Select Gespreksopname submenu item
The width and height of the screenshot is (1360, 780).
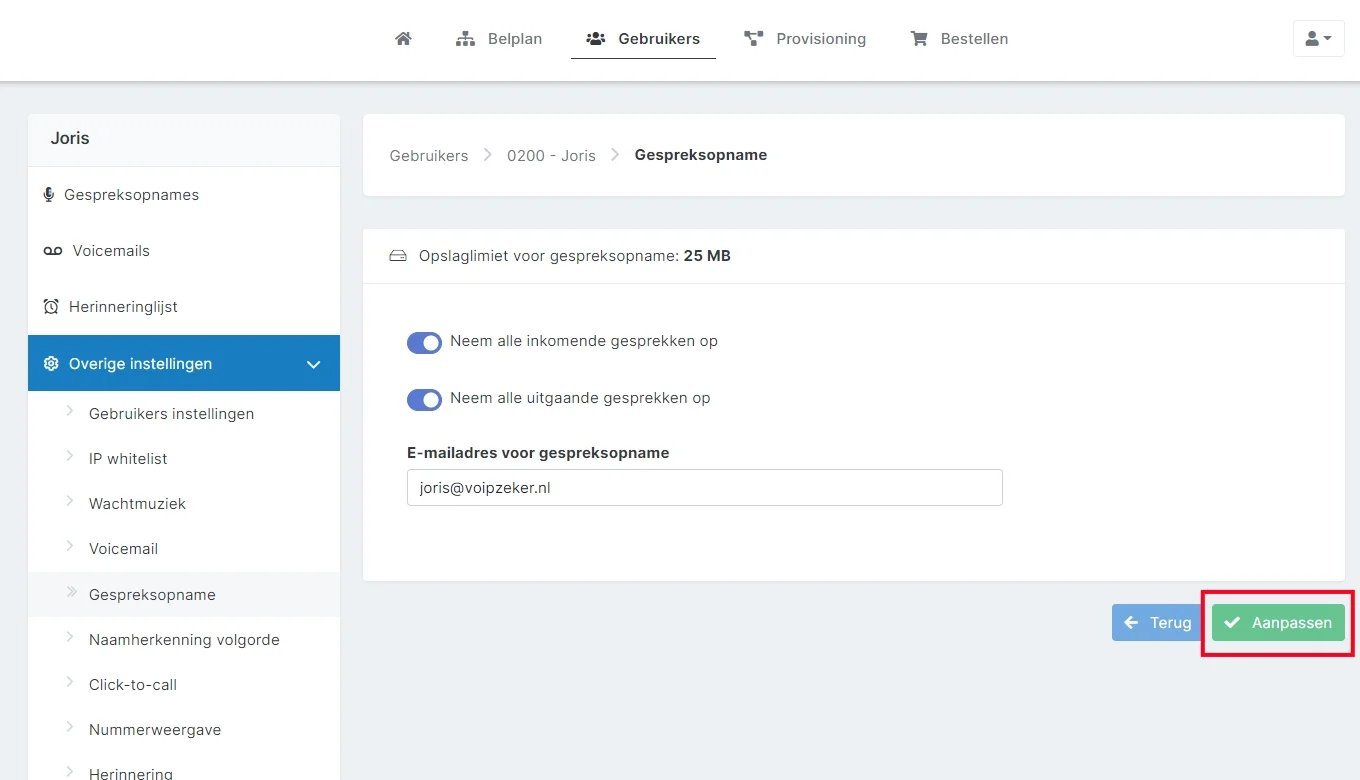coord(152,594)
